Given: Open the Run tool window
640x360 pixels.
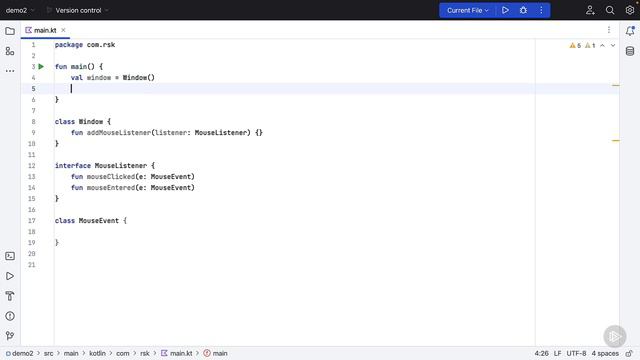Looking at the screenshot, I should [x=10, y=276].
